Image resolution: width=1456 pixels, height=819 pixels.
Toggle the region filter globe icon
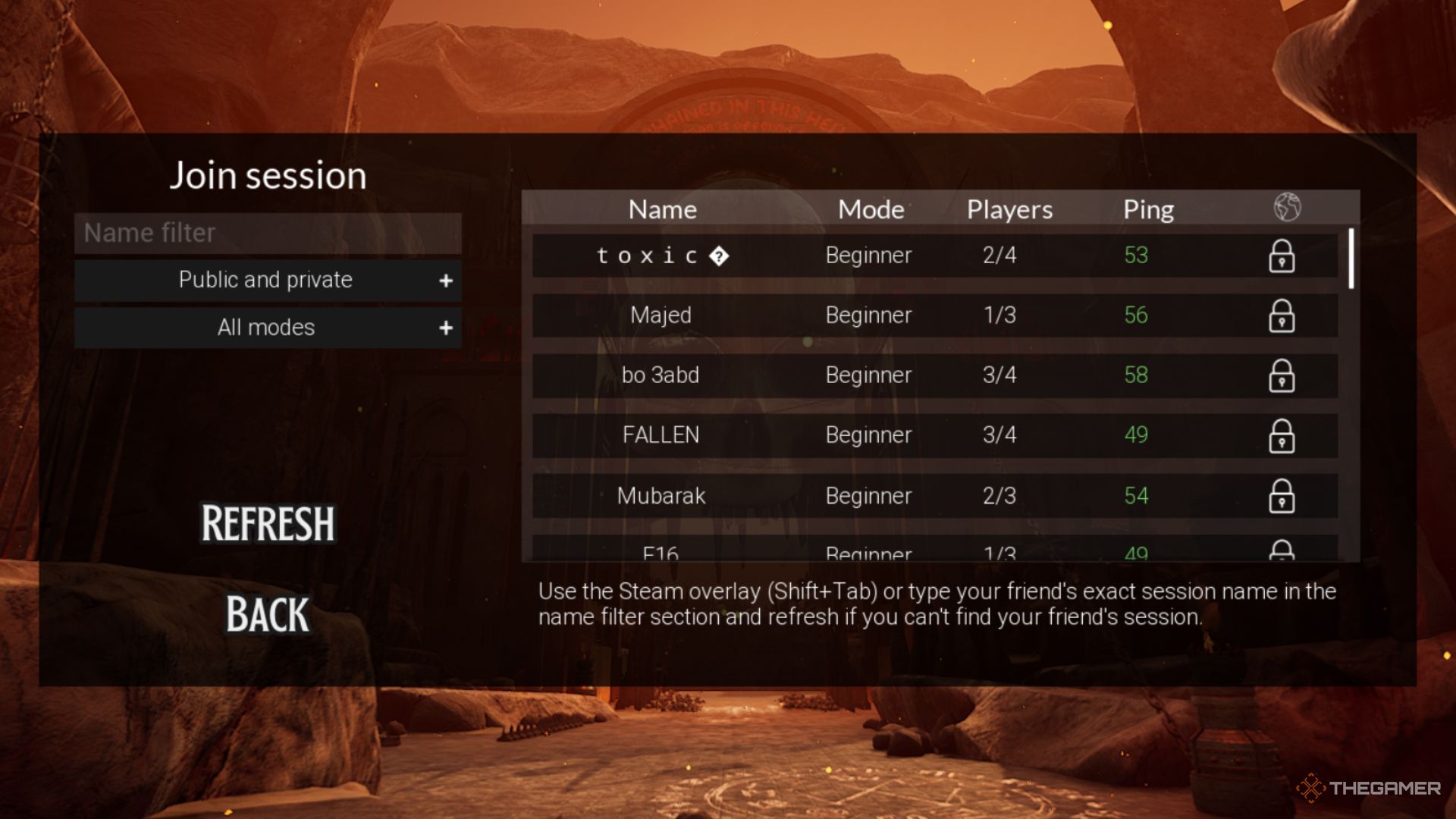1286,208
